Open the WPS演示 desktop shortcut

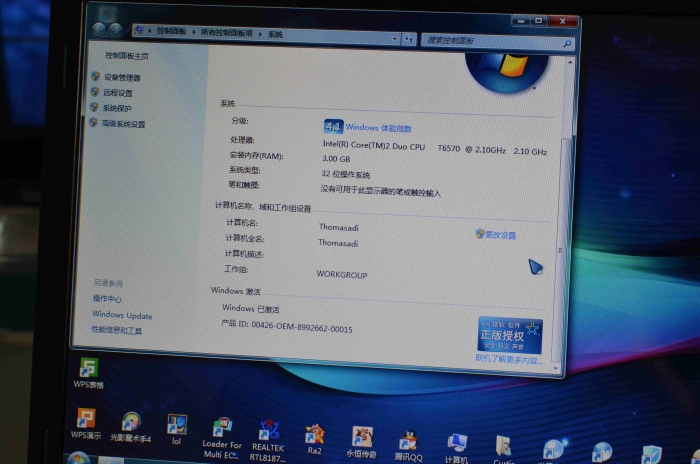tap(86, 423)
